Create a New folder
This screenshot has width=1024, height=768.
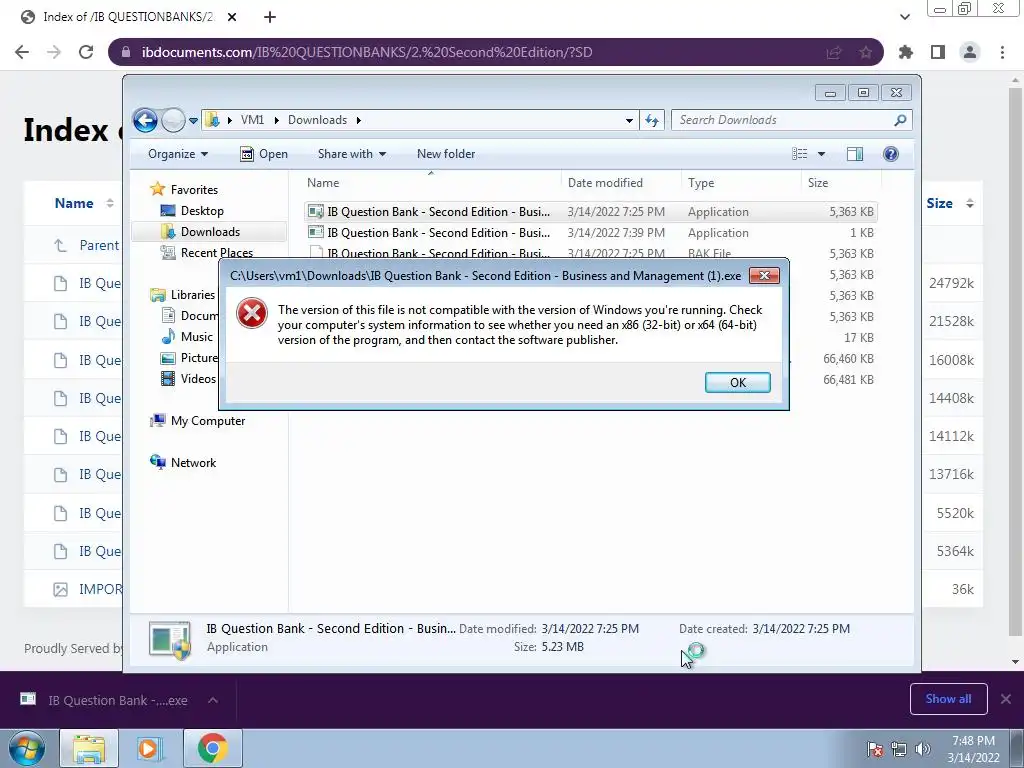446,154
